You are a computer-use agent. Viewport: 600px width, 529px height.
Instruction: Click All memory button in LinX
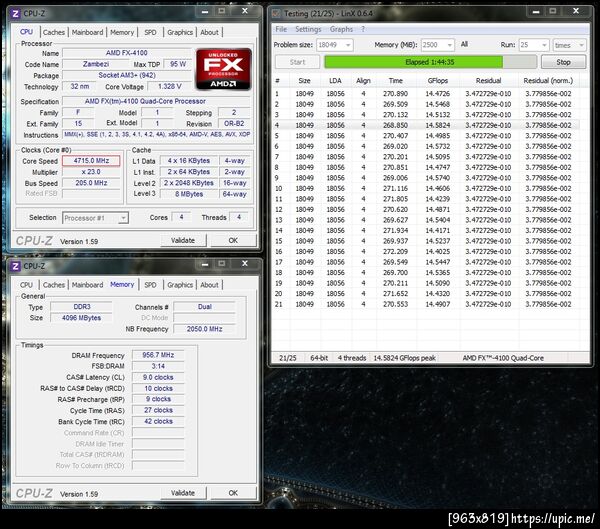464,44
